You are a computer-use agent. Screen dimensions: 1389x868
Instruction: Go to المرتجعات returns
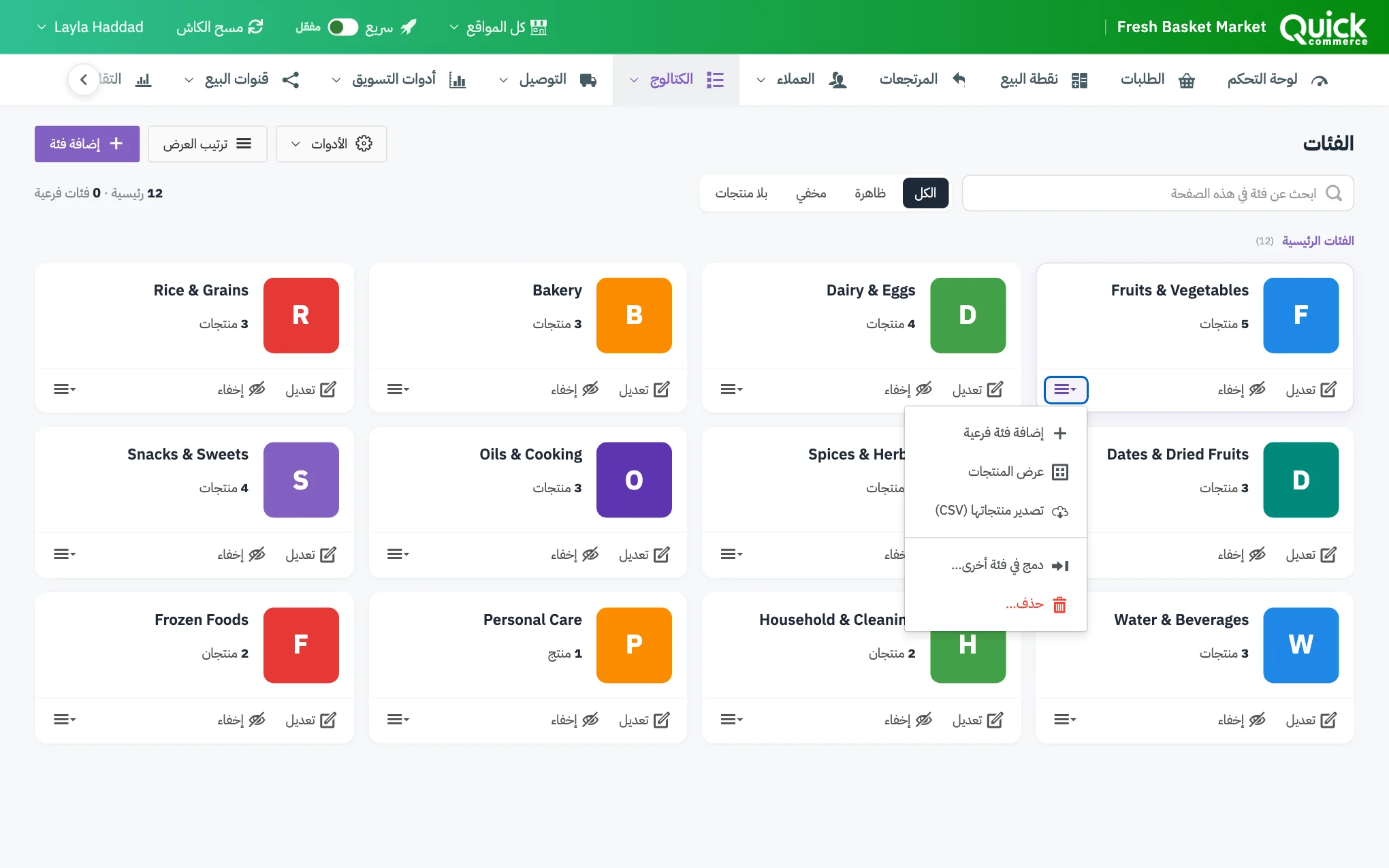[922, 80]
